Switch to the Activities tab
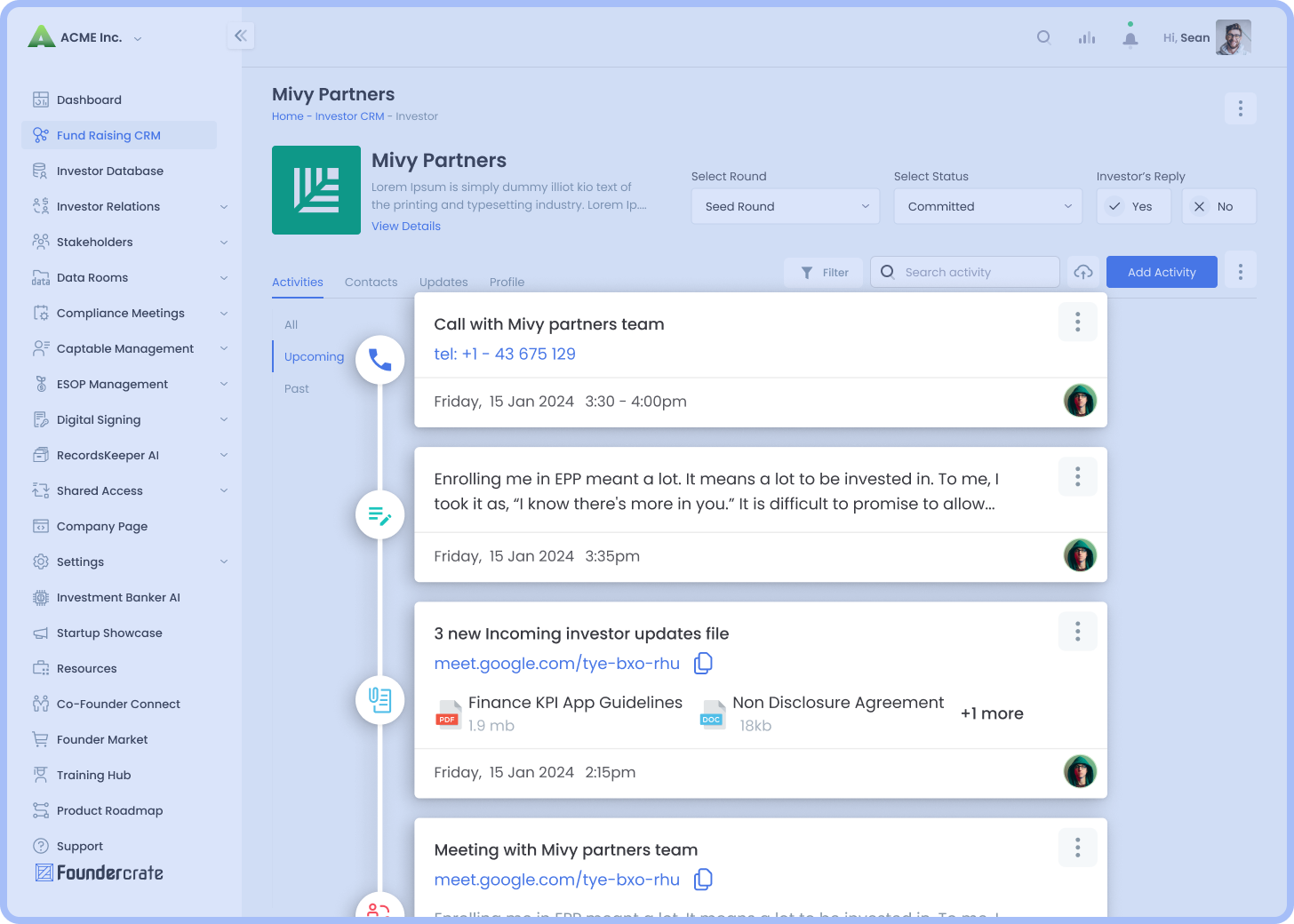 (x=298, y=282)
